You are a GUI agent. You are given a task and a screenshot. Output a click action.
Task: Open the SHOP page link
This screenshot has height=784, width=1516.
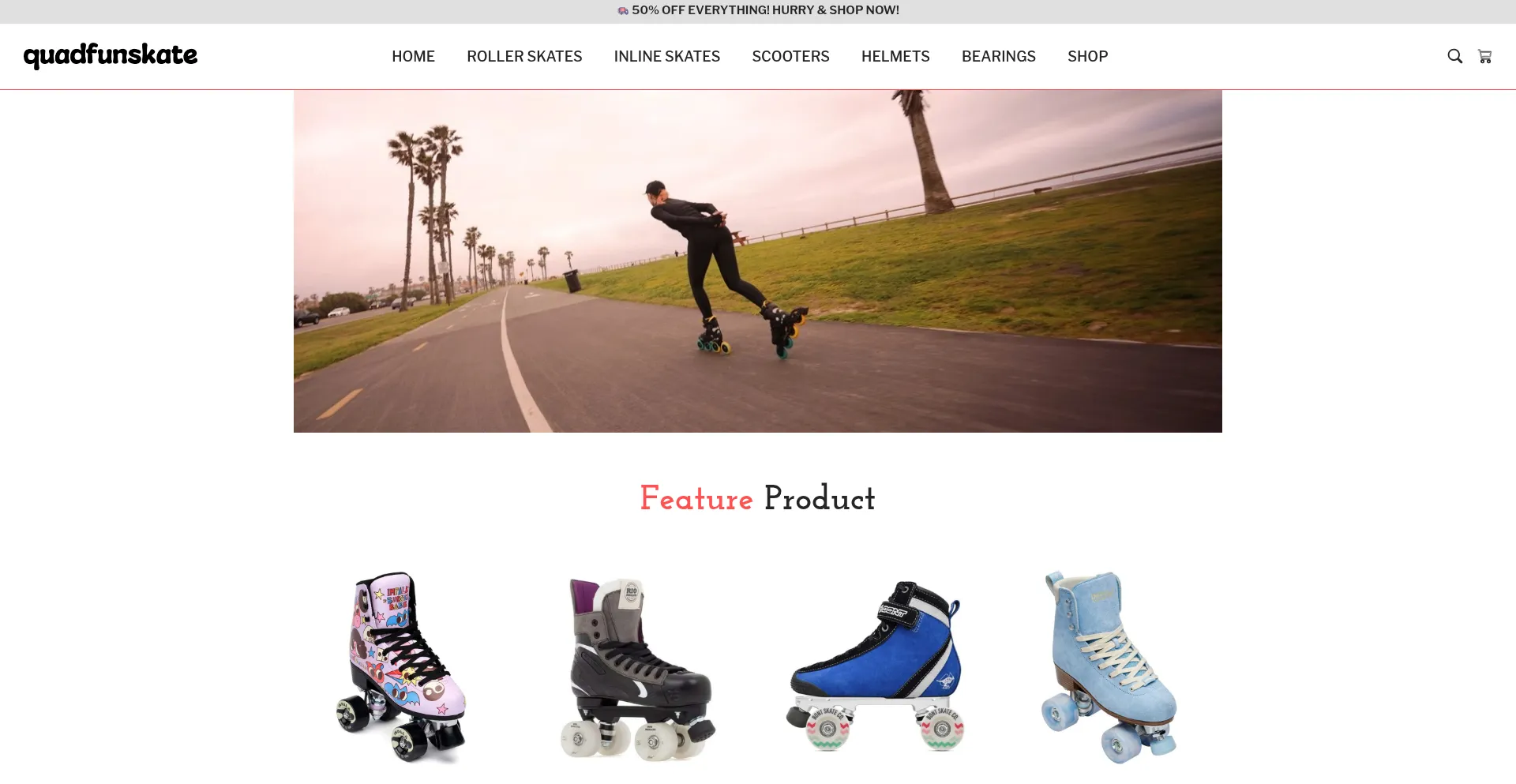1088,56
